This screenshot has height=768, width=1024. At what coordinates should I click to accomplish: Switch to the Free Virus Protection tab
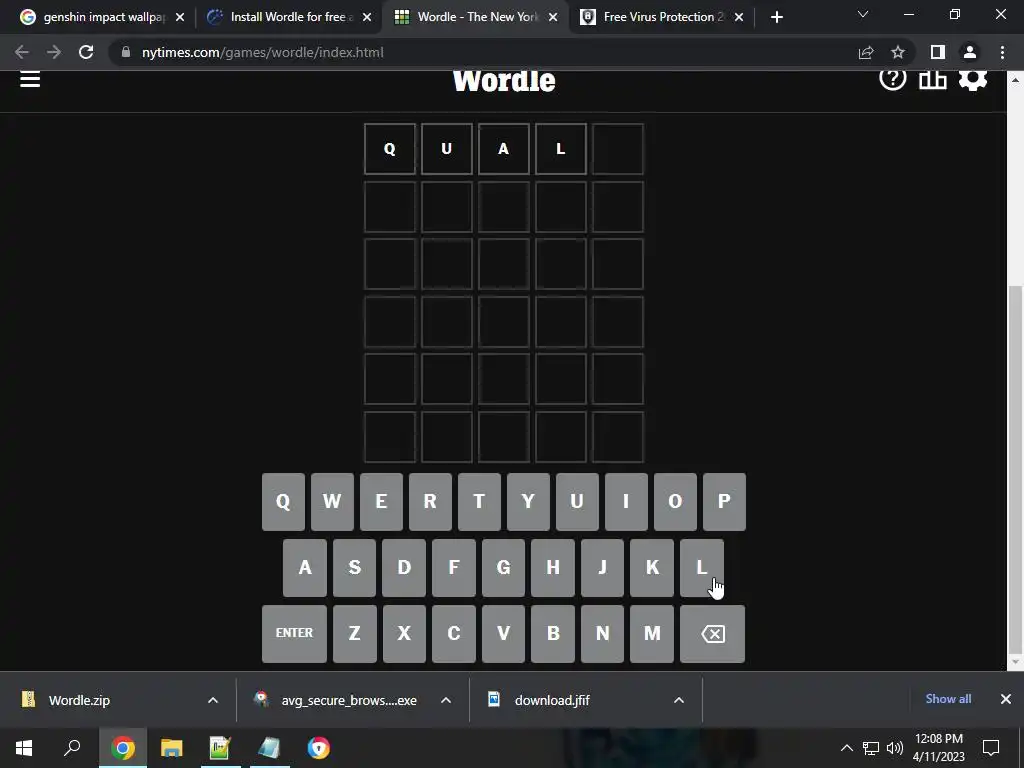pyautogui.click(x=662, y=17)
